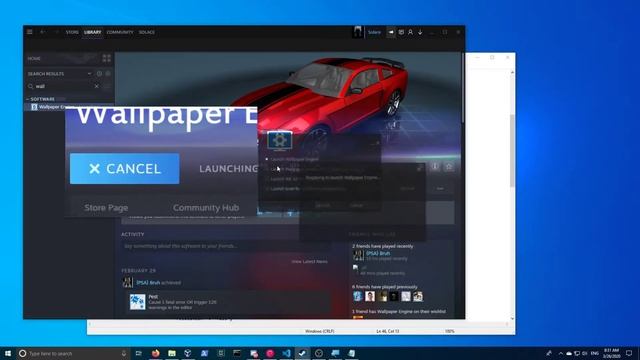Clear the library search text
Screen dimensions: 640x360
(x=97, y=86)
